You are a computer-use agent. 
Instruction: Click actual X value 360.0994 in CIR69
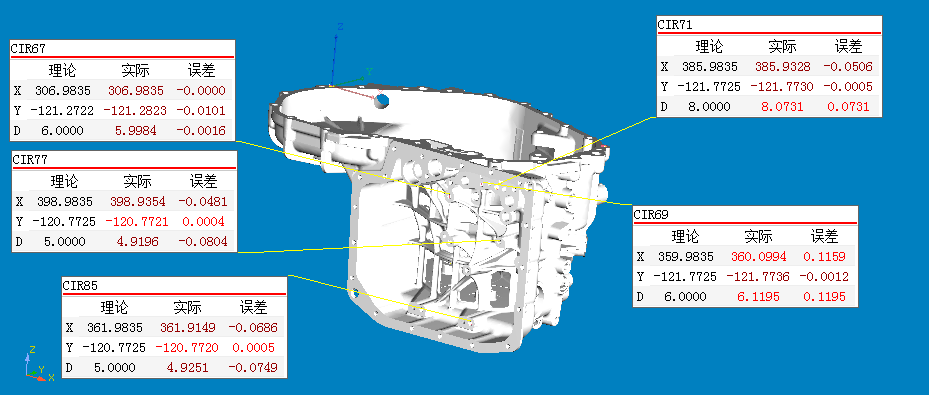[758, 256]
